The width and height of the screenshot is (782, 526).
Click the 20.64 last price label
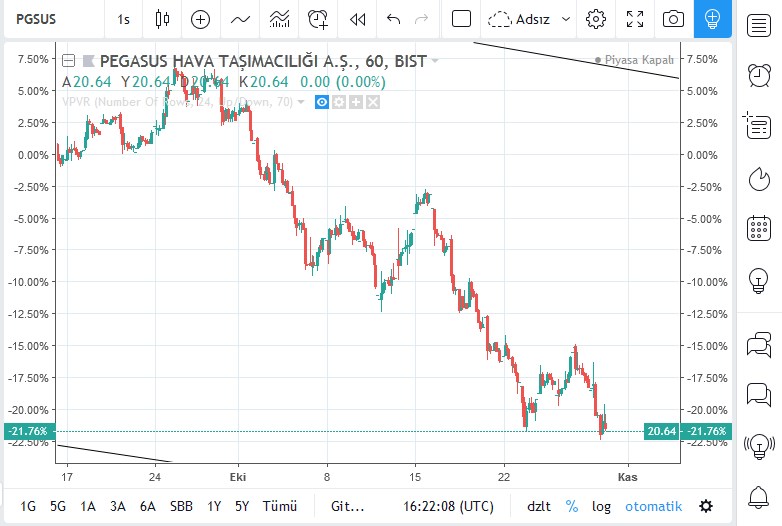coord(661,431)
